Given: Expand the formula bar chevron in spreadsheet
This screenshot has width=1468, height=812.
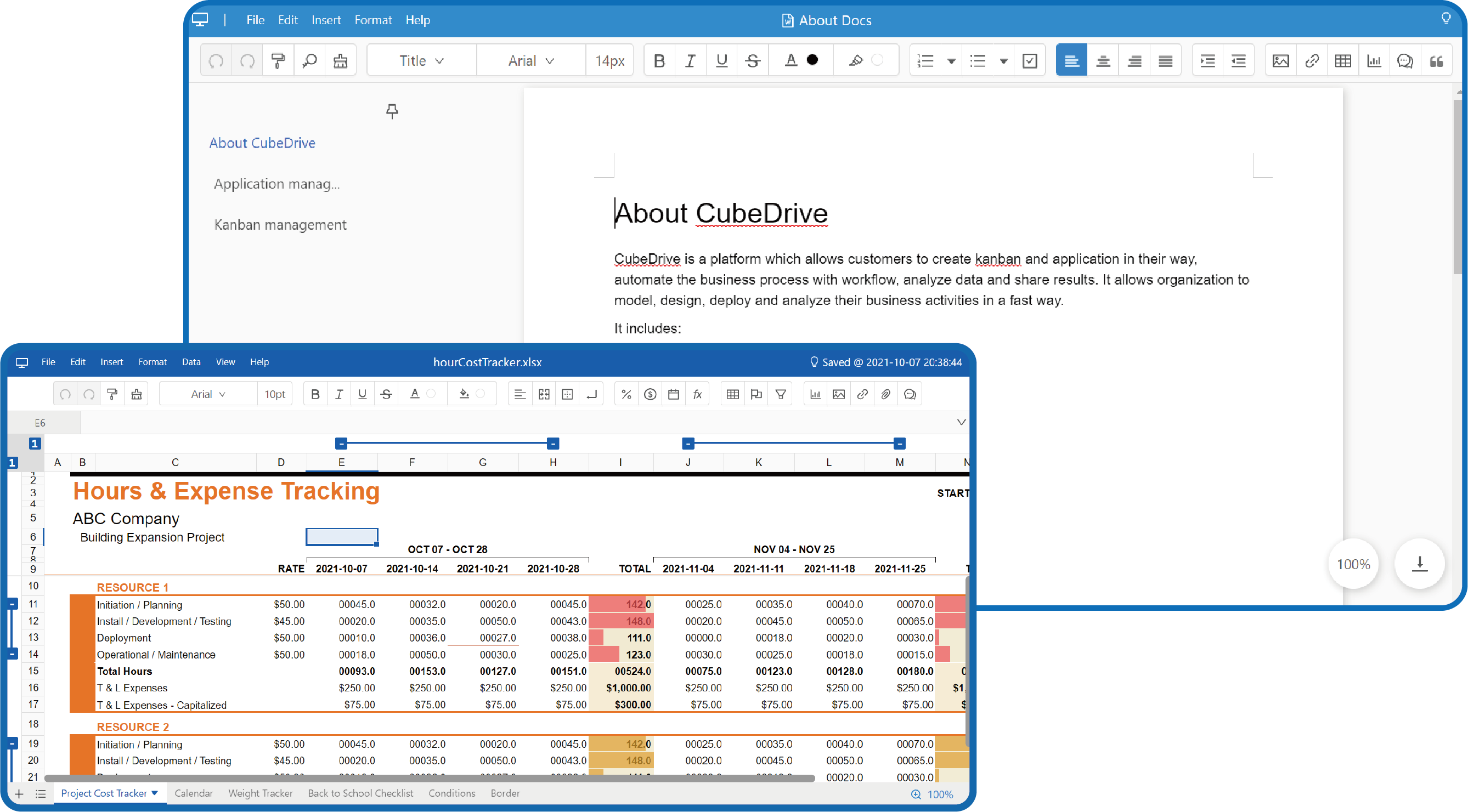Looking at the screenshot, I should (961, 422).
